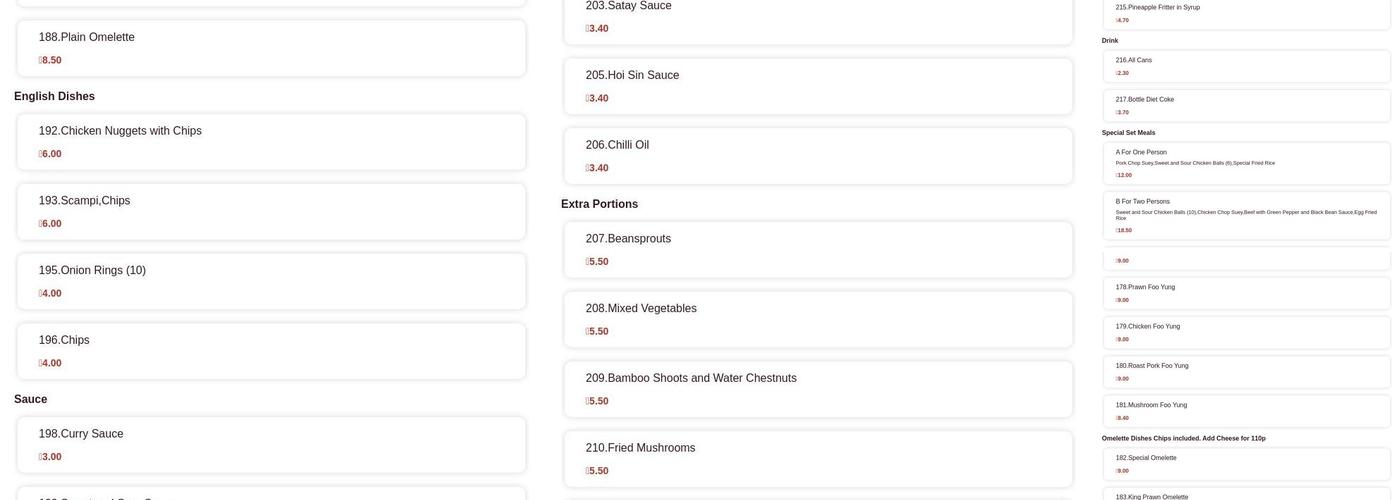Click 178.Prawn Foo Yung item
The height and width of the screenshot is (500, 1400).
click(1247, 293)
